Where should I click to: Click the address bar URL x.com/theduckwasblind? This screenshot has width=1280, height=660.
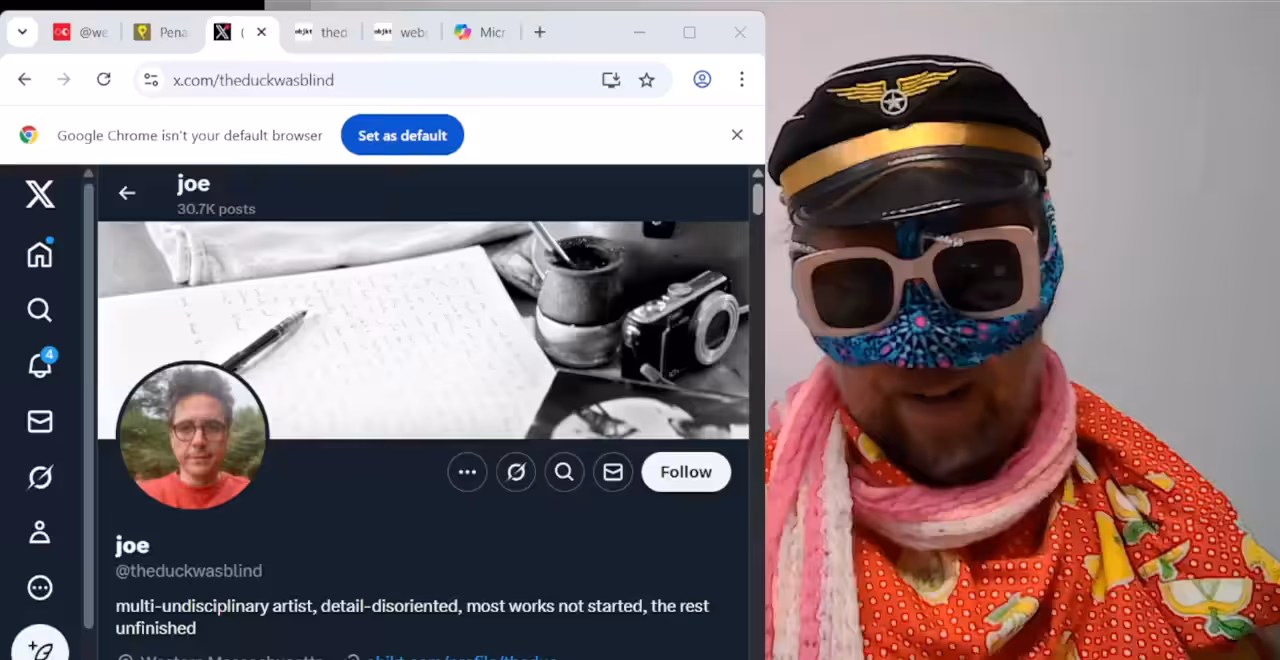[253, 80]
